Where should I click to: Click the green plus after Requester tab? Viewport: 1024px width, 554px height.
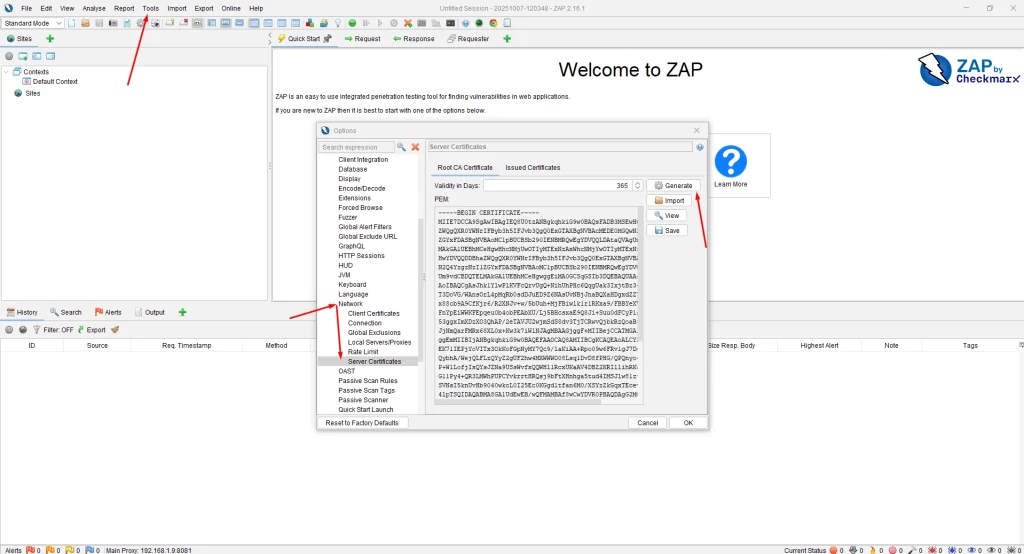(507, 38)
